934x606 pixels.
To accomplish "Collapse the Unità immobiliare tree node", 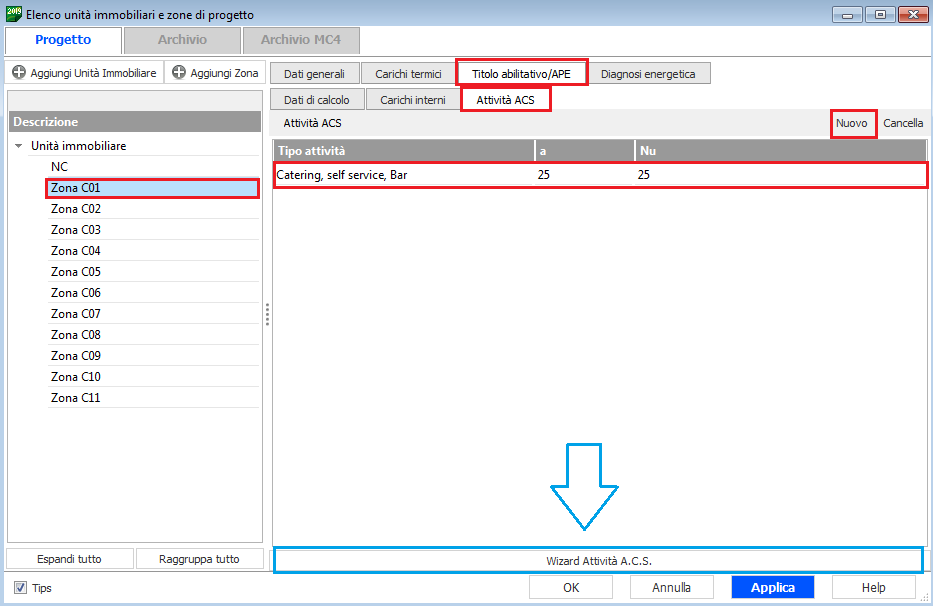I will [18, 146].
